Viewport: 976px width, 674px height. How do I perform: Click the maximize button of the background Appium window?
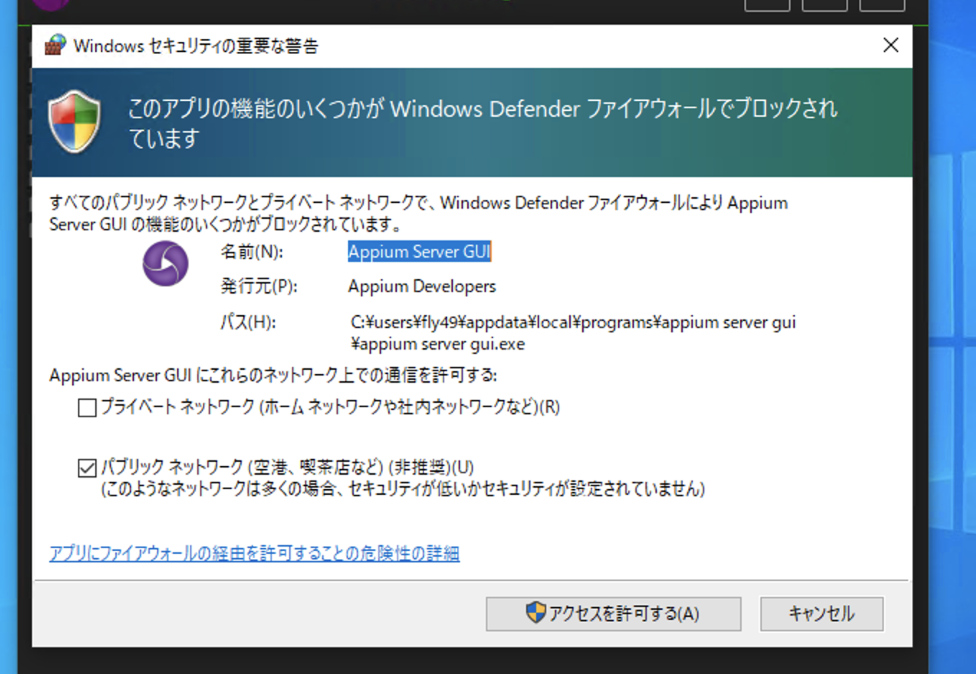click(x=824, y=4)
